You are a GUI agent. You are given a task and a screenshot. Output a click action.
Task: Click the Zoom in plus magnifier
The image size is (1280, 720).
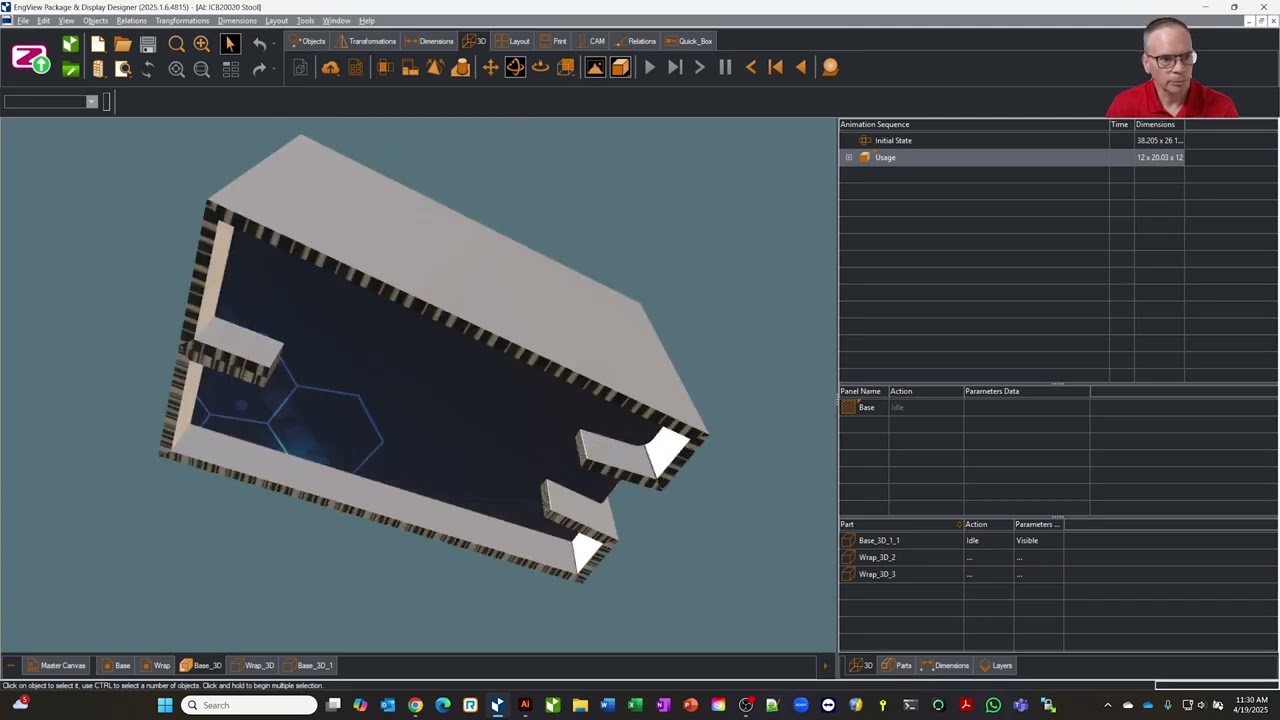tap(202, 44)
